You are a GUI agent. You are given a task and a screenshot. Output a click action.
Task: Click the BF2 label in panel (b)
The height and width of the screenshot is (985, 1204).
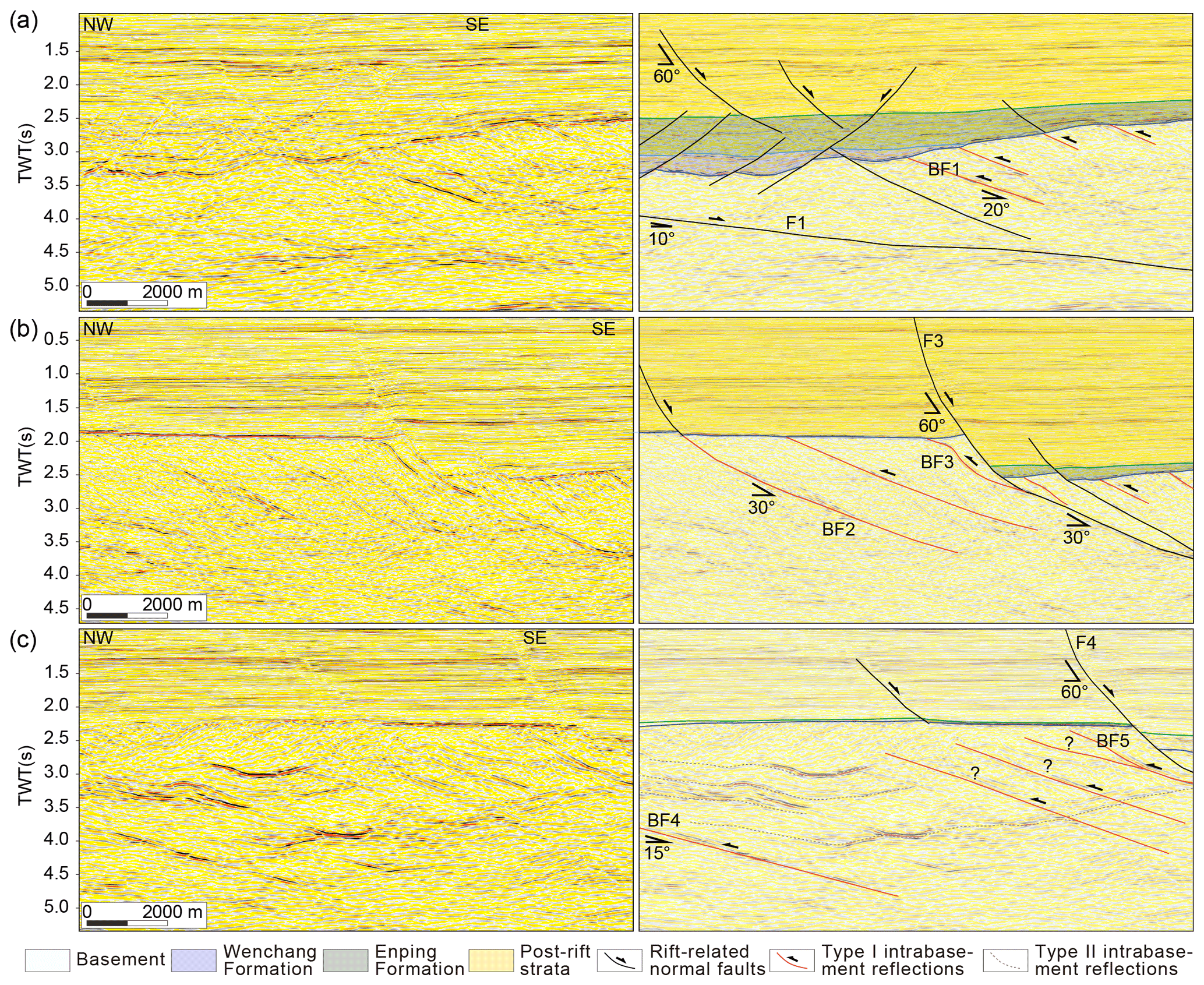click(838, 529)
